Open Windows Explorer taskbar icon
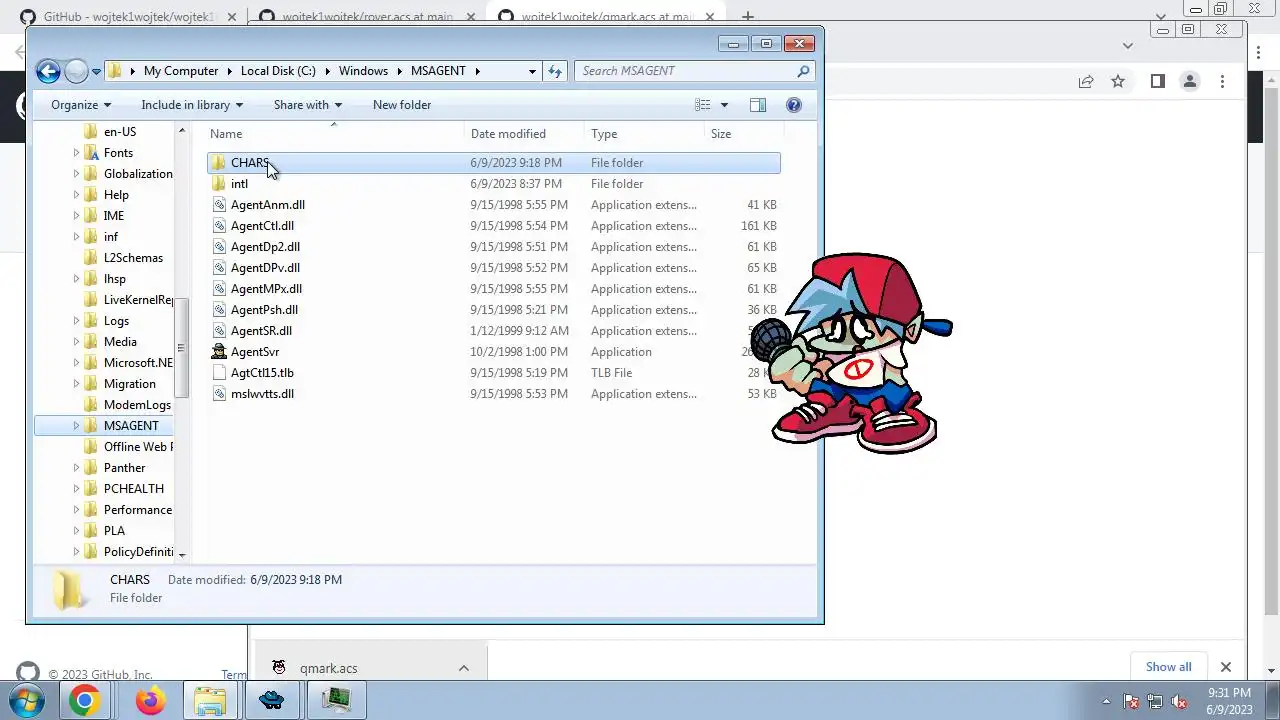The image size is (1280, 720). click(210, 701)
